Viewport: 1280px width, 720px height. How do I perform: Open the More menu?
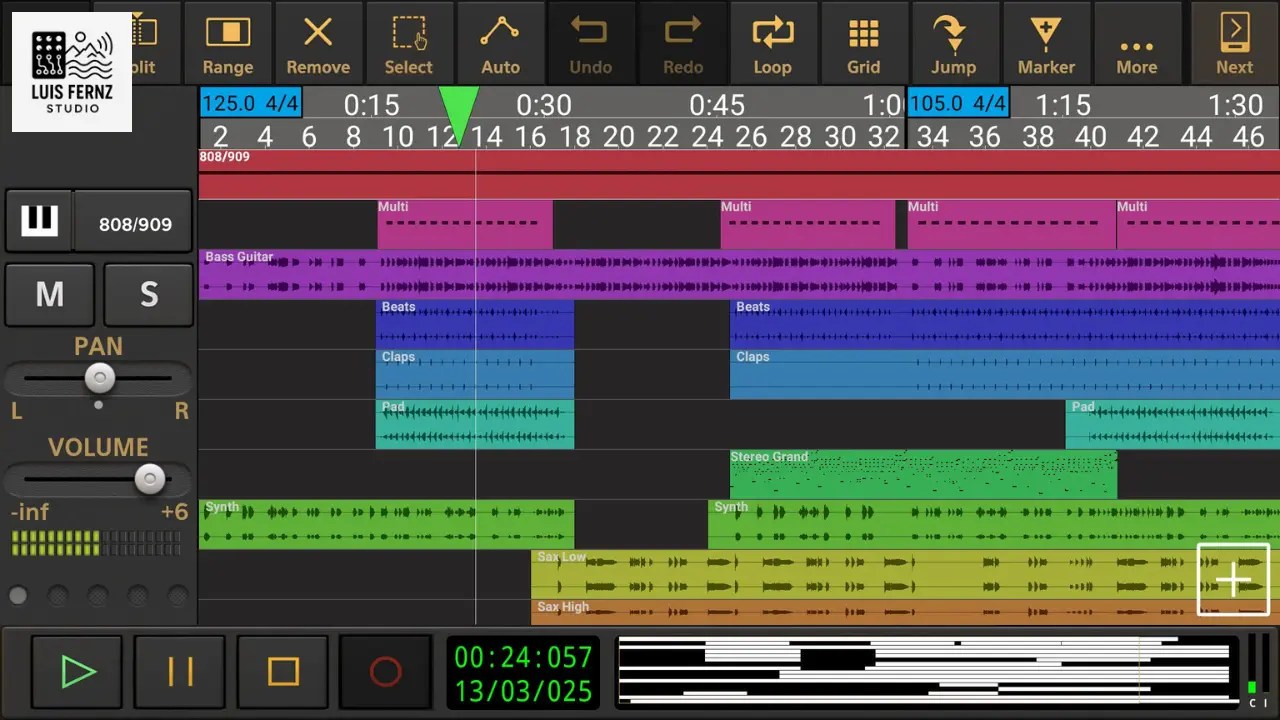click(1137, 43)
